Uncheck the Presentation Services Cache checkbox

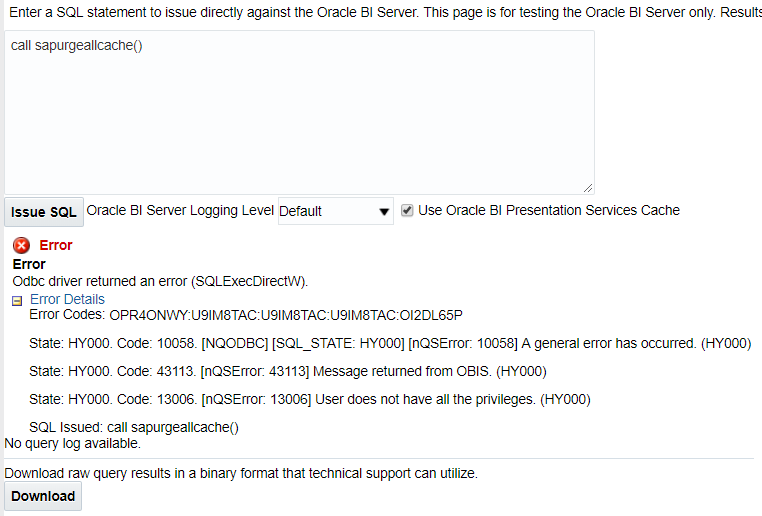coord(407,210)
